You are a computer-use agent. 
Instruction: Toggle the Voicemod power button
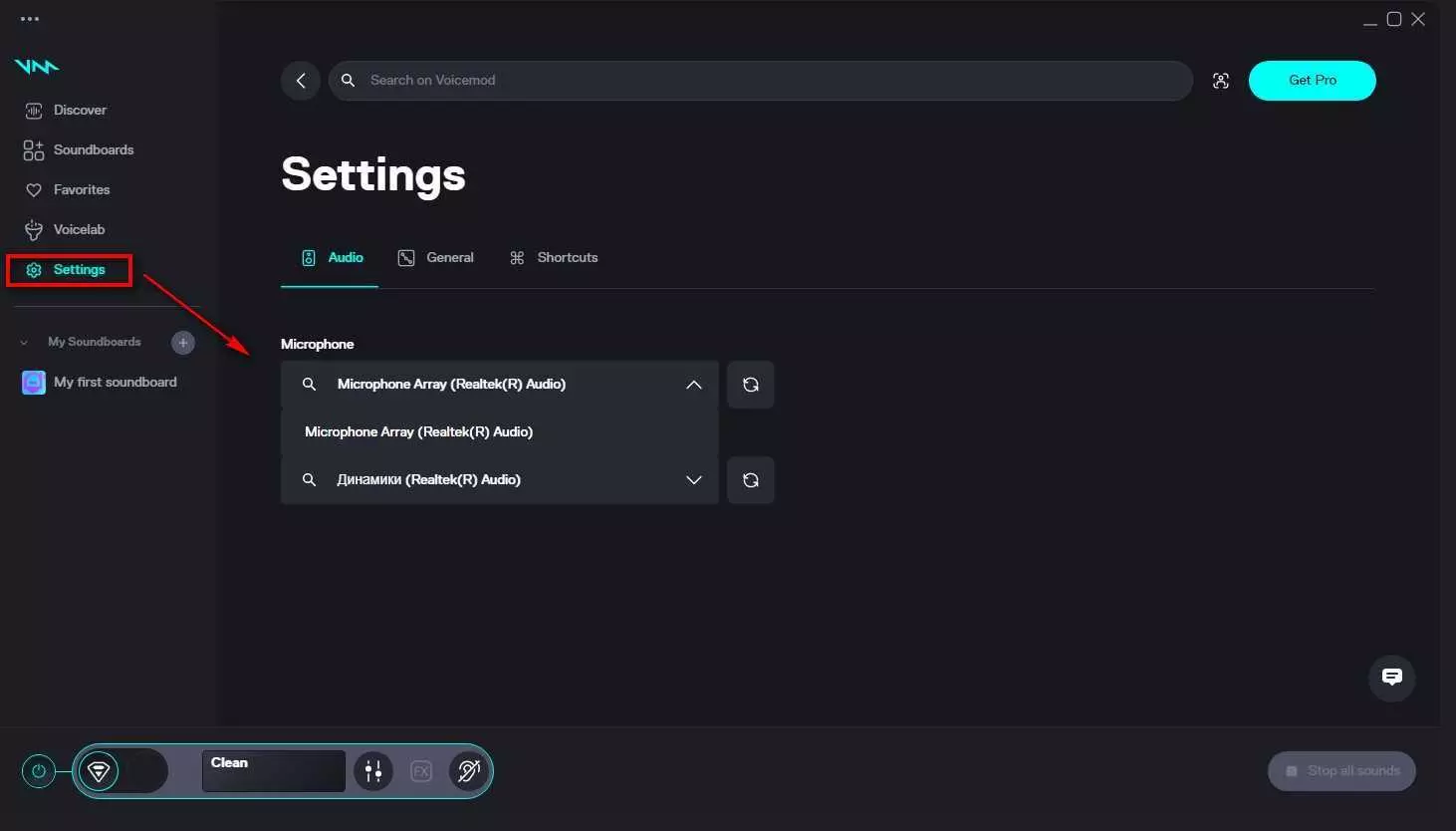pos(39,771)
